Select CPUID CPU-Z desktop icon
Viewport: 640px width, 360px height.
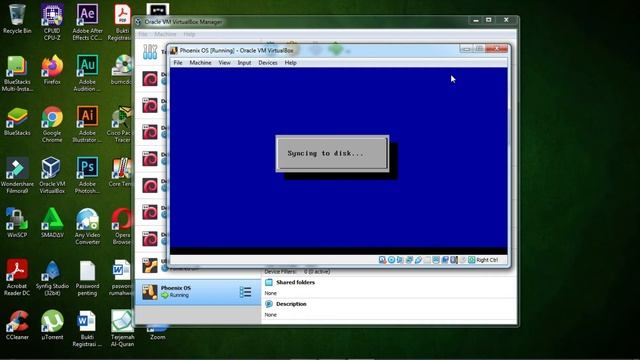click(52, 22)
